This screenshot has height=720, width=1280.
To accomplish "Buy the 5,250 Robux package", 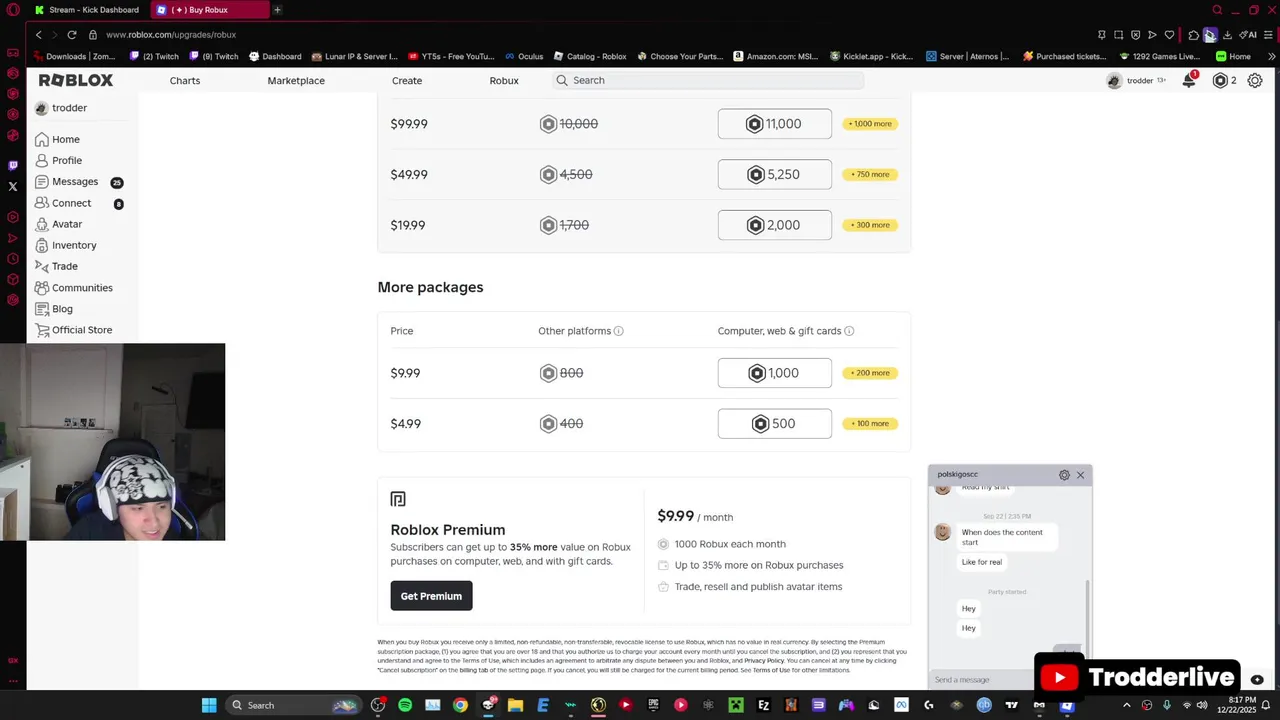I will (x=774, y=174).
